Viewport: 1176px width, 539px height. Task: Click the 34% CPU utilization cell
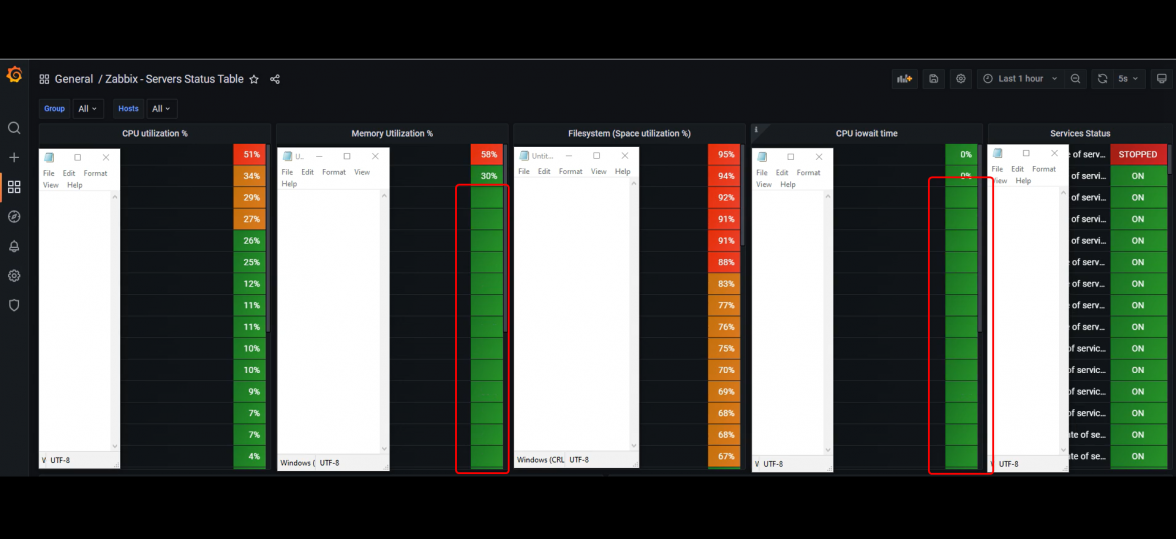pos(249,176)
